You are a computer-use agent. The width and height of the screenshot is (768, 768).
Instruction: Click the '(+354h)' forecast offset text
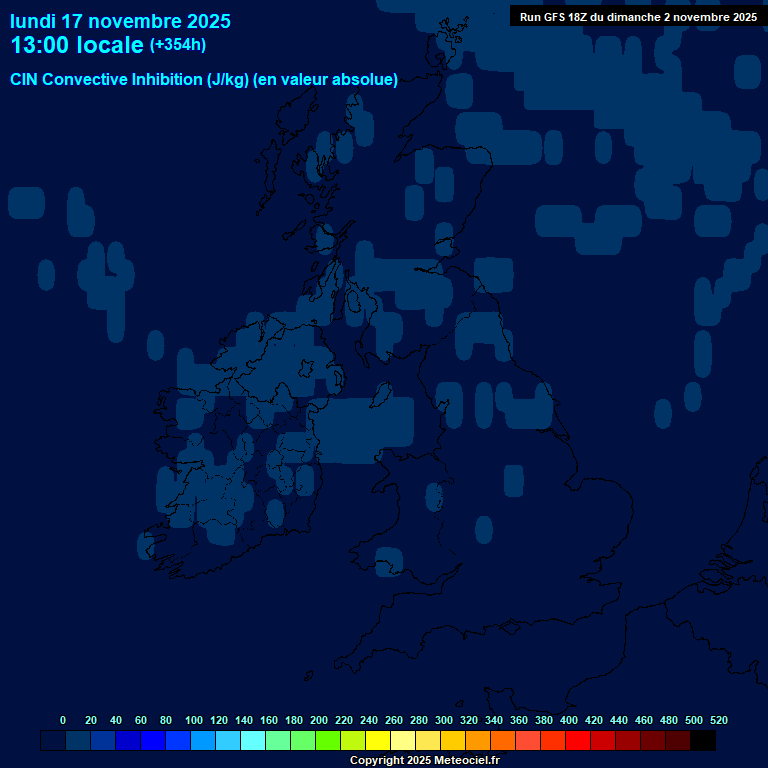click(178, 45)
